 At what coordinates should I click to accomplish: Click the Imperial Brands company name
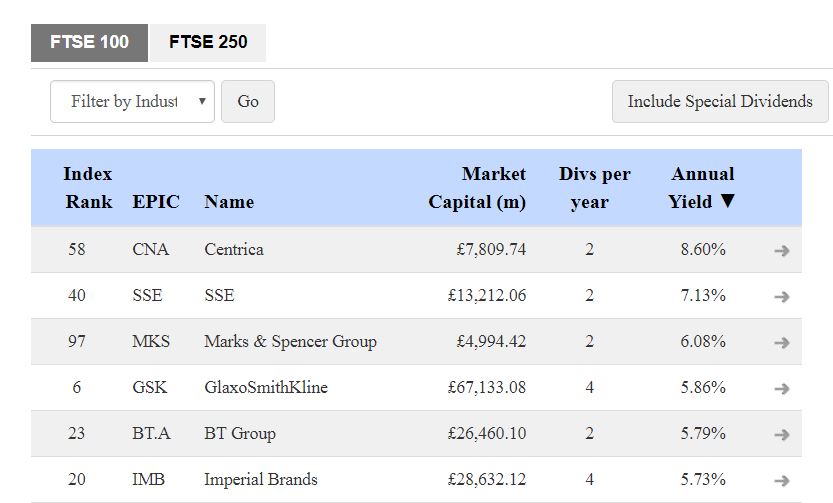click(260, 480)
